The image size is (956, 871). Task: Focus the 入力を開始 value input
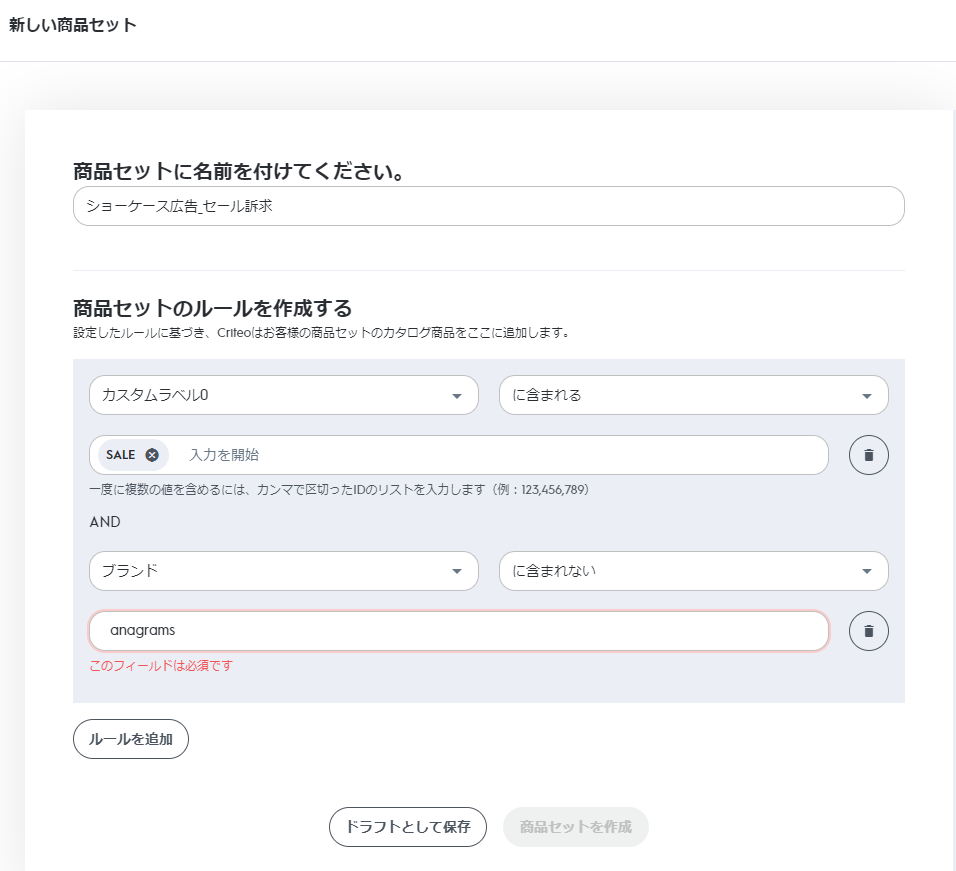coord(500,455)
